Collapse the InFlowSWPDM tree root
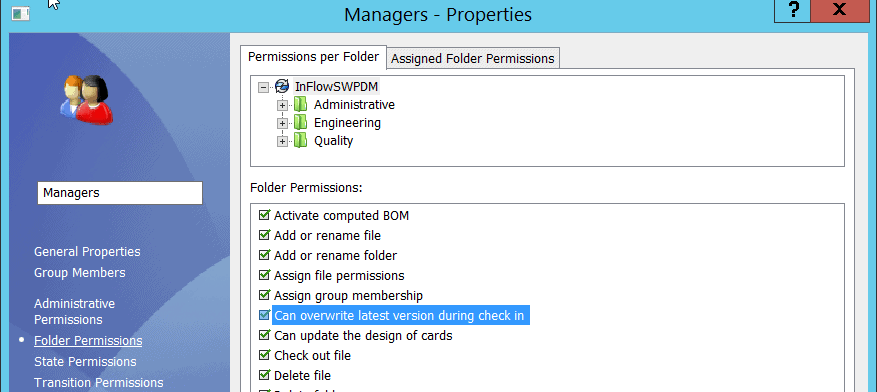Viewport: 877px width, 392px height. pos(263,87)
